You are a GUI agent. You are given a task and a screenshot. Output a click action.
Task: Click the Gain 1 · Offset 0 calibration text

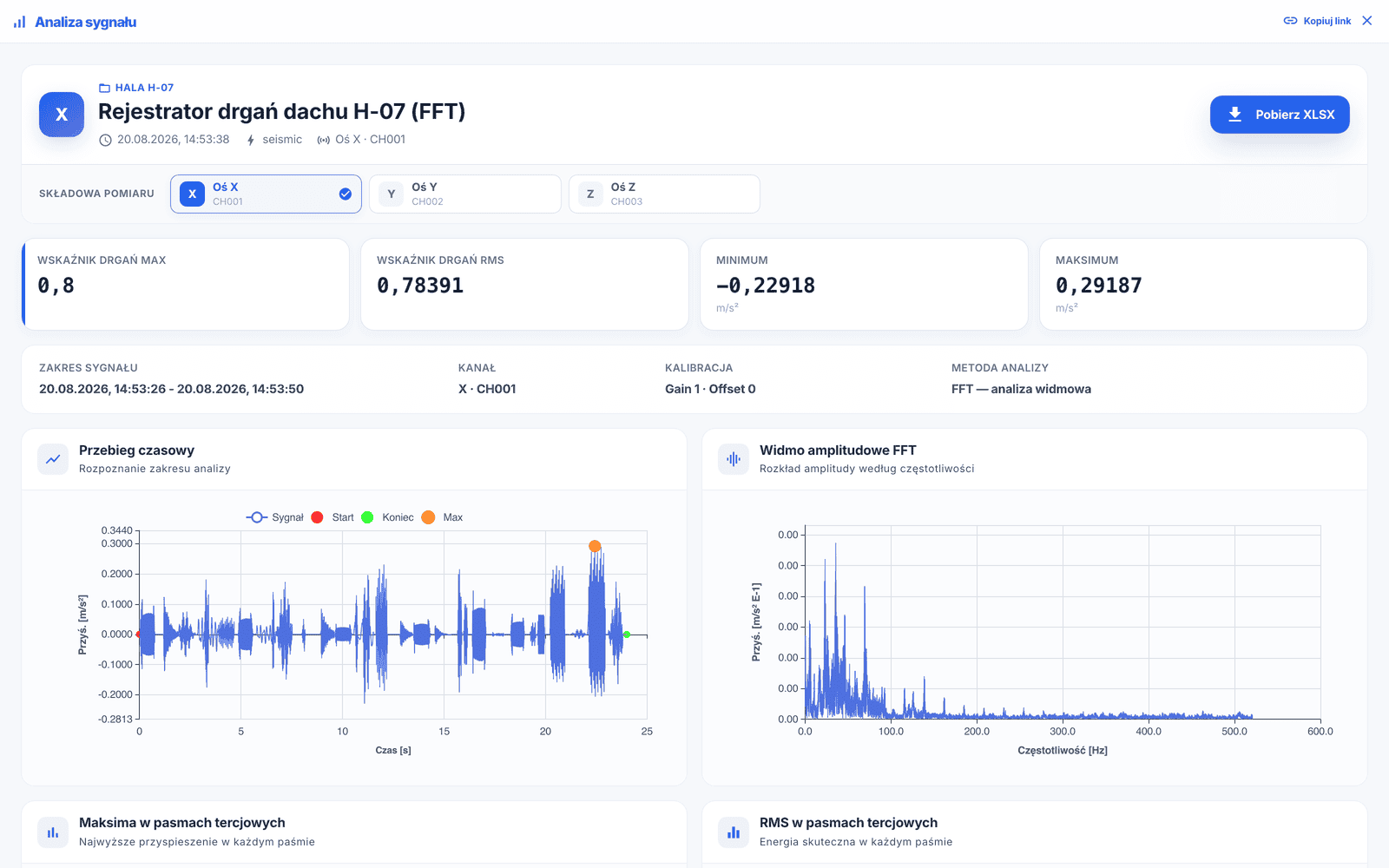tap(710, 389)
